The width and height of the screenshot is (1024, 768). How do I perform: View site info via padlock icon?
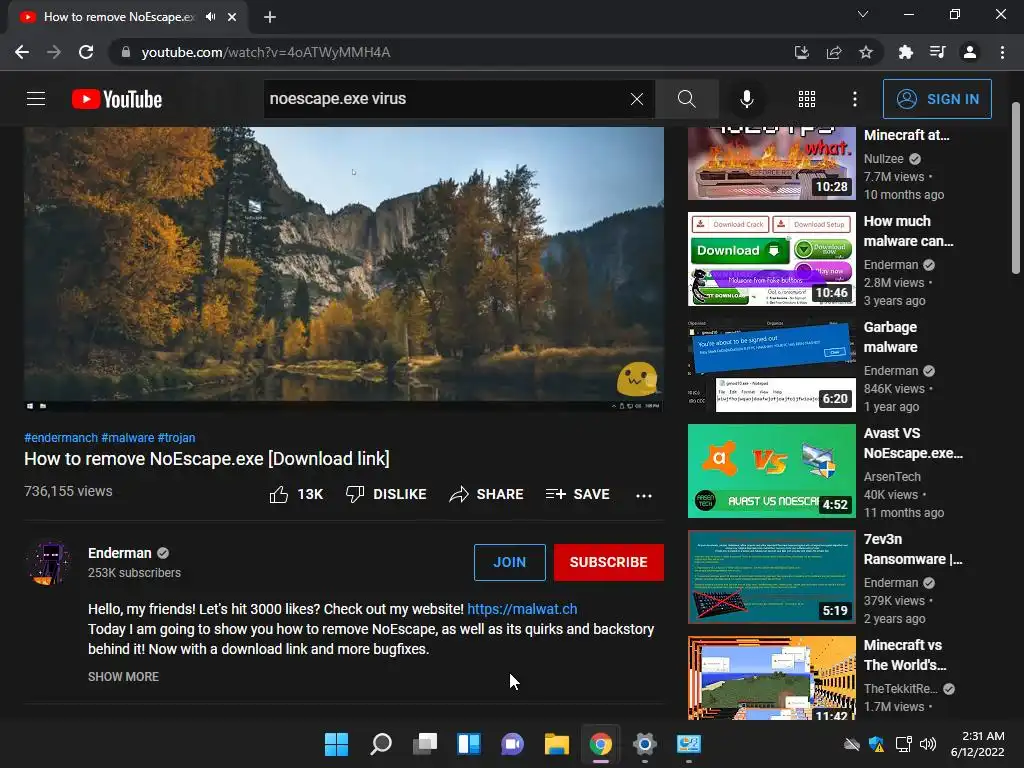125,52
